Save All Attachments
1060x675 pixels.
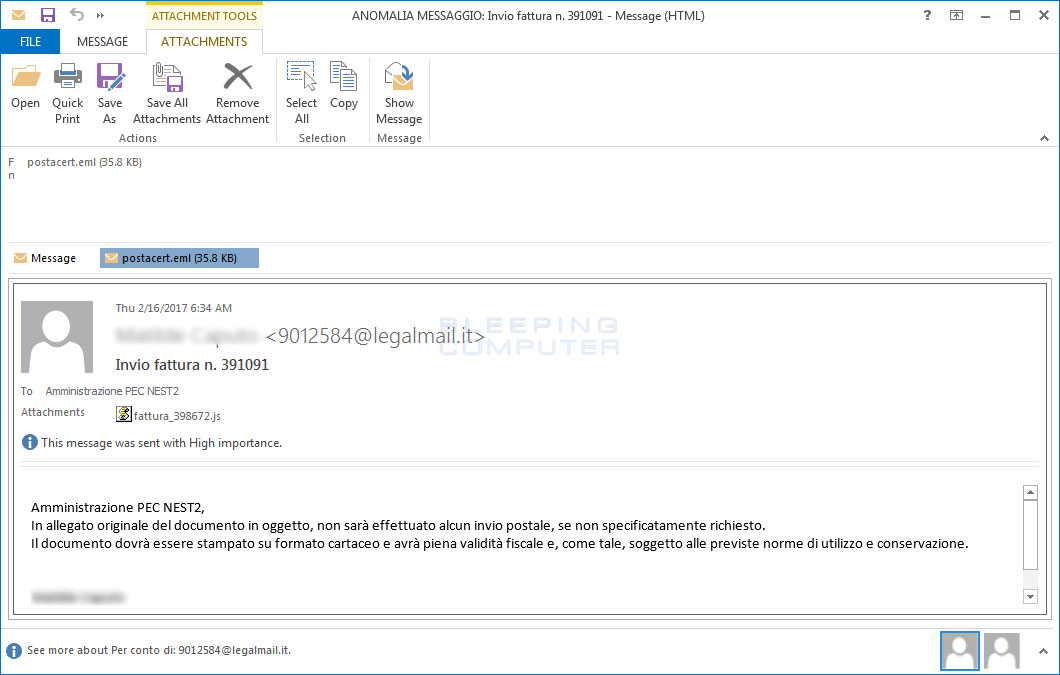167,93
